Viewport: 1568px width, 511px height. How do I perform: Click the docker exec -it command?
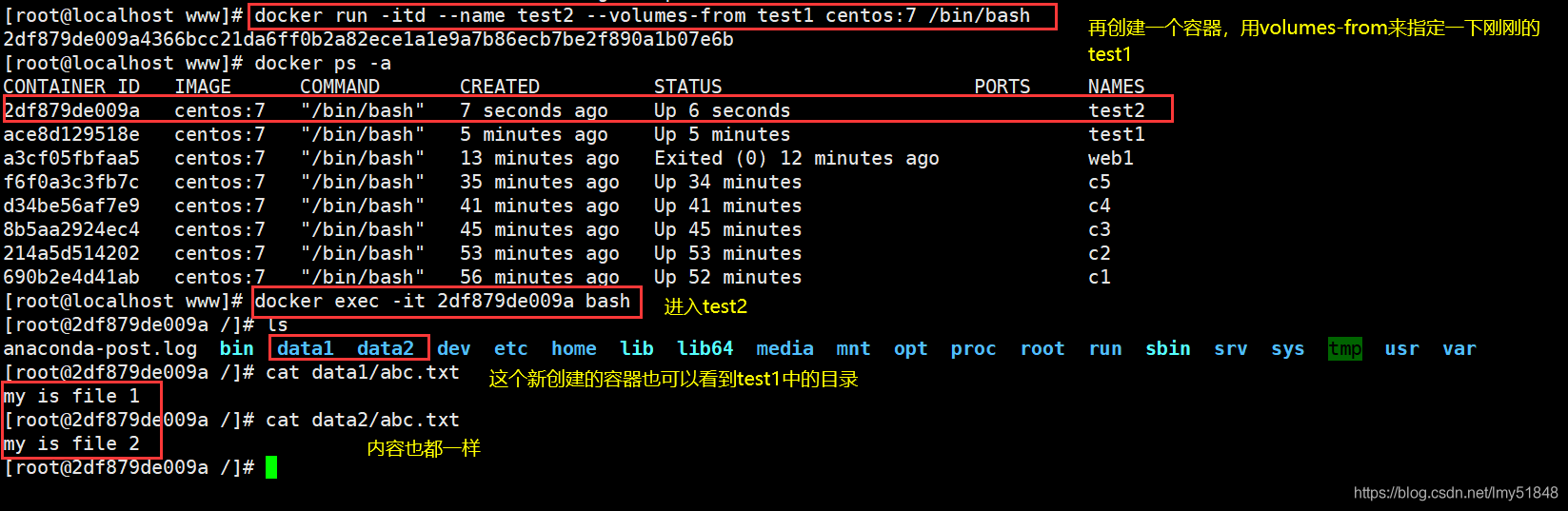coord(443,301)
